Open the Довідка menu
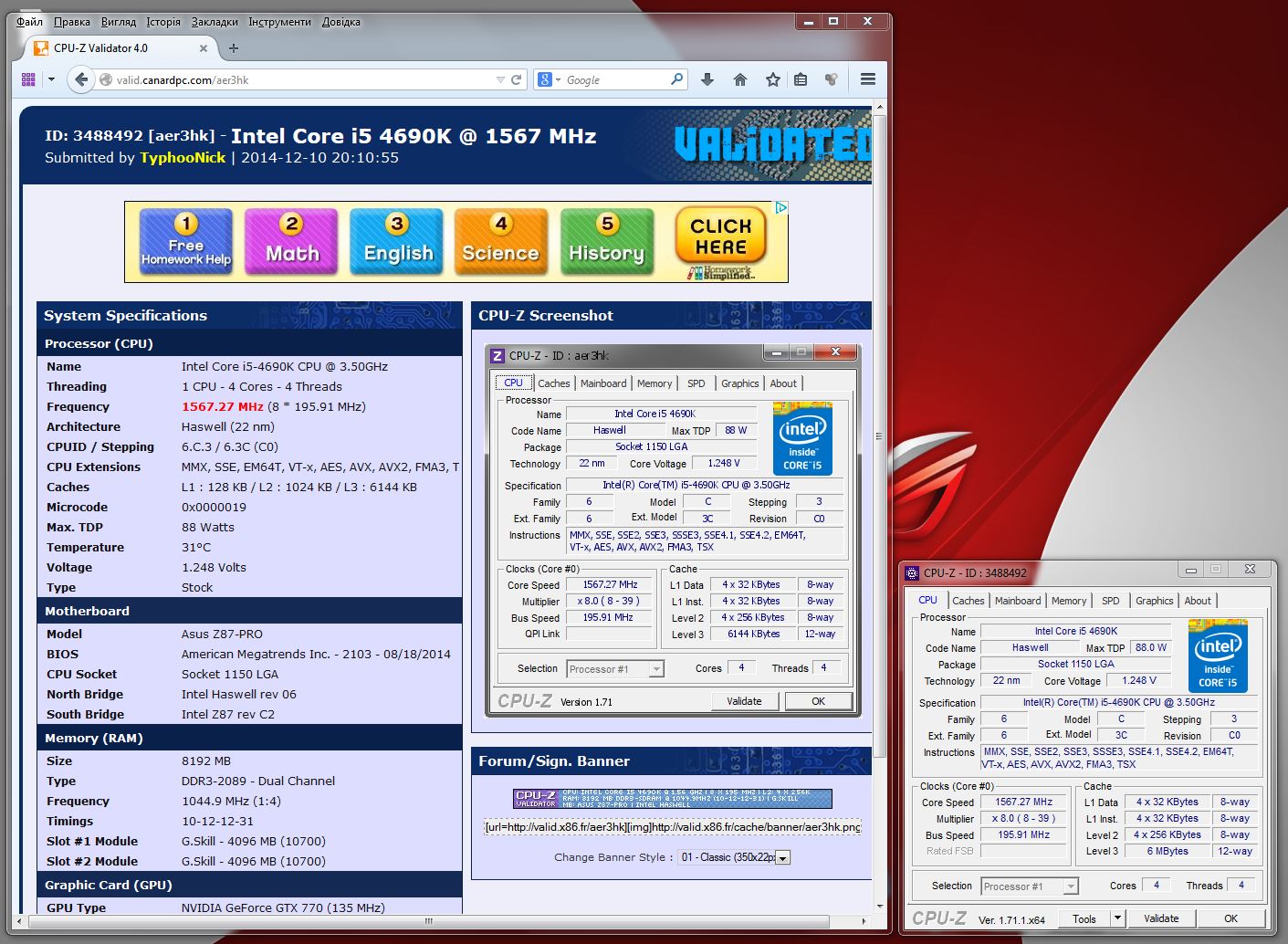Image resolution: width=1288 pixels, height=944 pixels. pos(341,22)
